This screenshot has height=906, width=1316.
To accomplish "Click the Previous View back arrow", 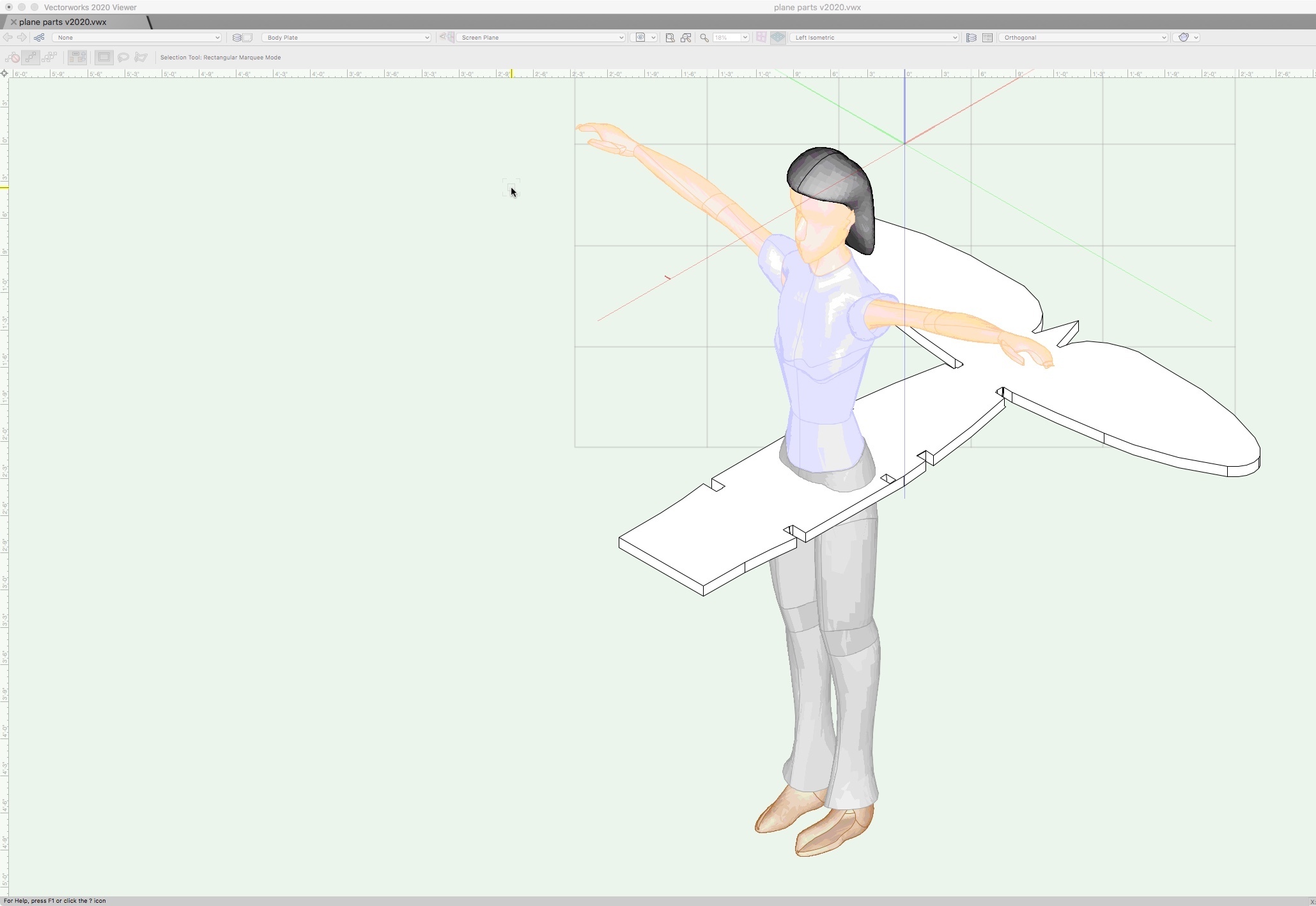I will pyautogui.click(x=8, y=38).
